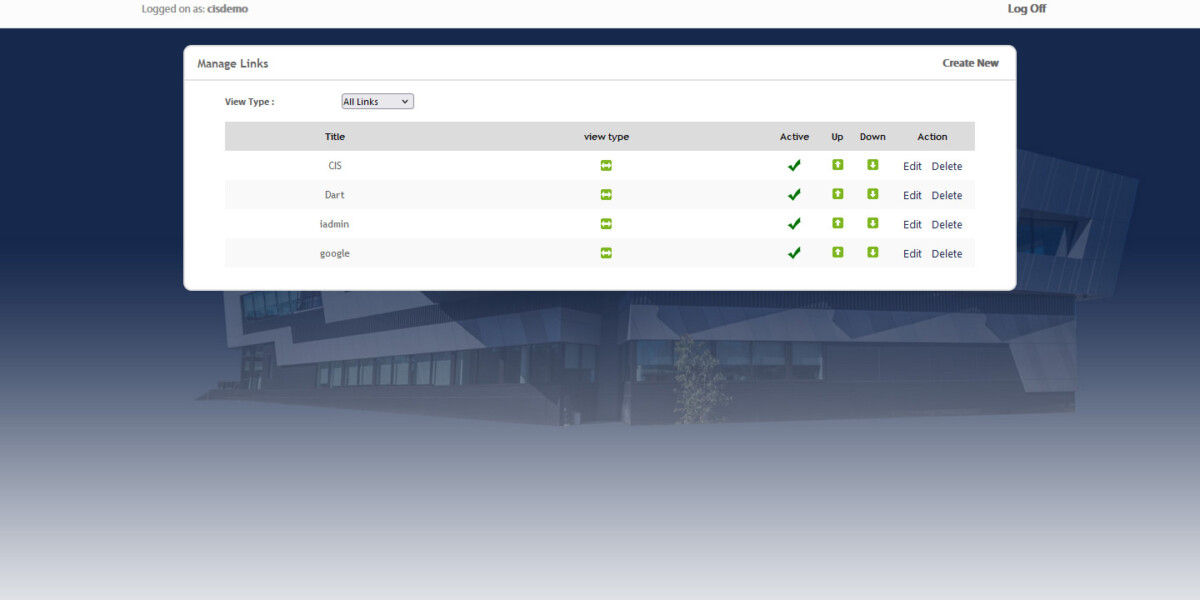Move the iadmin link down using the green arrow
The width and height of the screenshot is (1200, 600).
point(872,224)
